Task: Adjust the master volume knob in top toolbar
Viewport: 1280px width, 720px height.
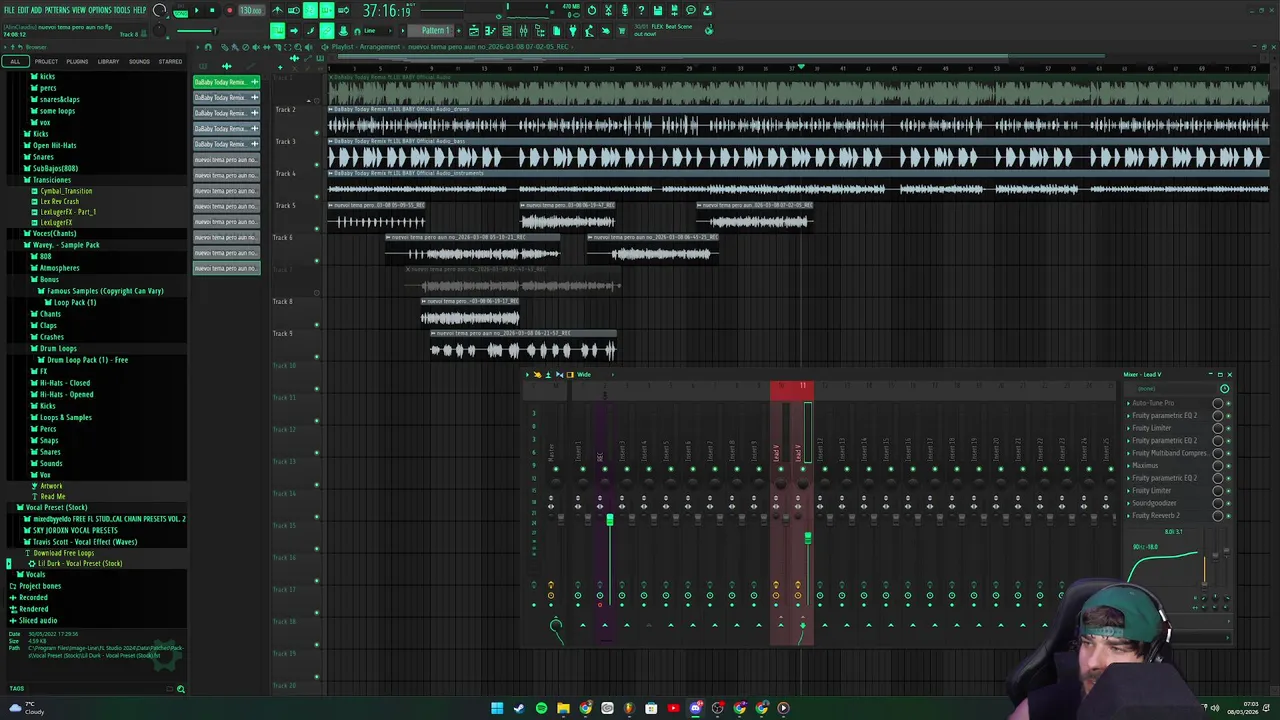Action: pyautogui.click(x=159, y=10)
